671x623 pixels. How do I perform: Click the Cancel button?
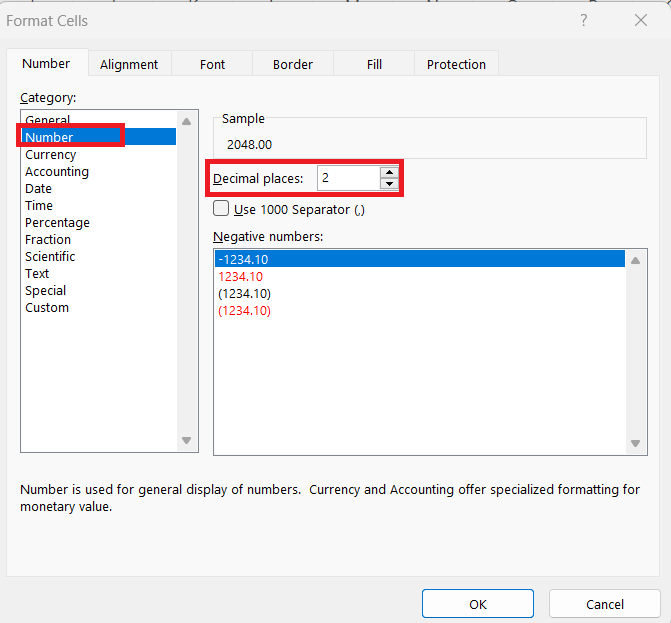605,604
